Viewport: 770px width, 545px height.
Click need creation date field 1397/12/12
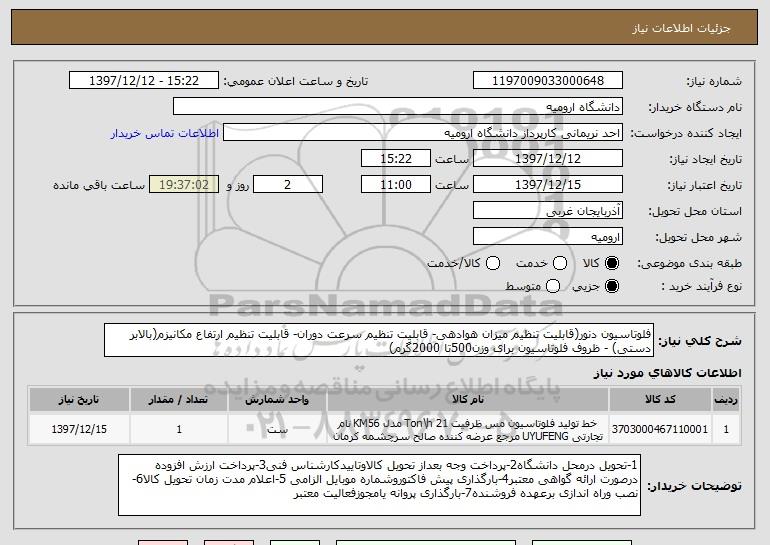coord(548,159)
